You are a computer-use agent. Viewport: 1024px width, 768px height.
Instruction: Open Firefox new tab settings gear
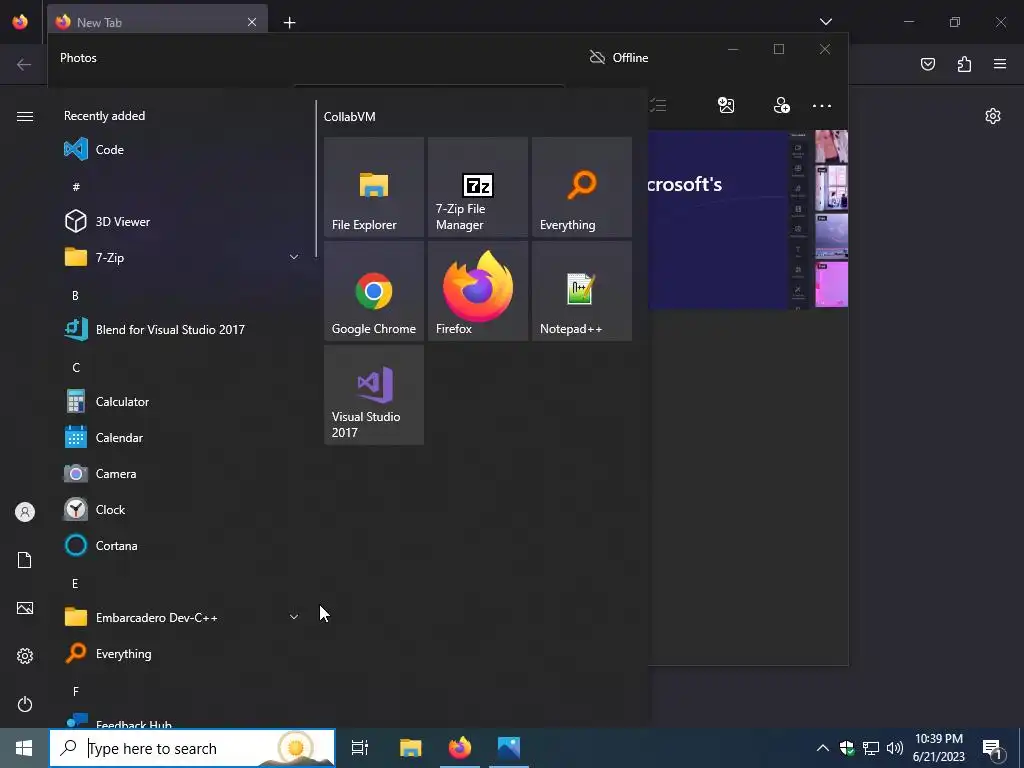(993, 116)
